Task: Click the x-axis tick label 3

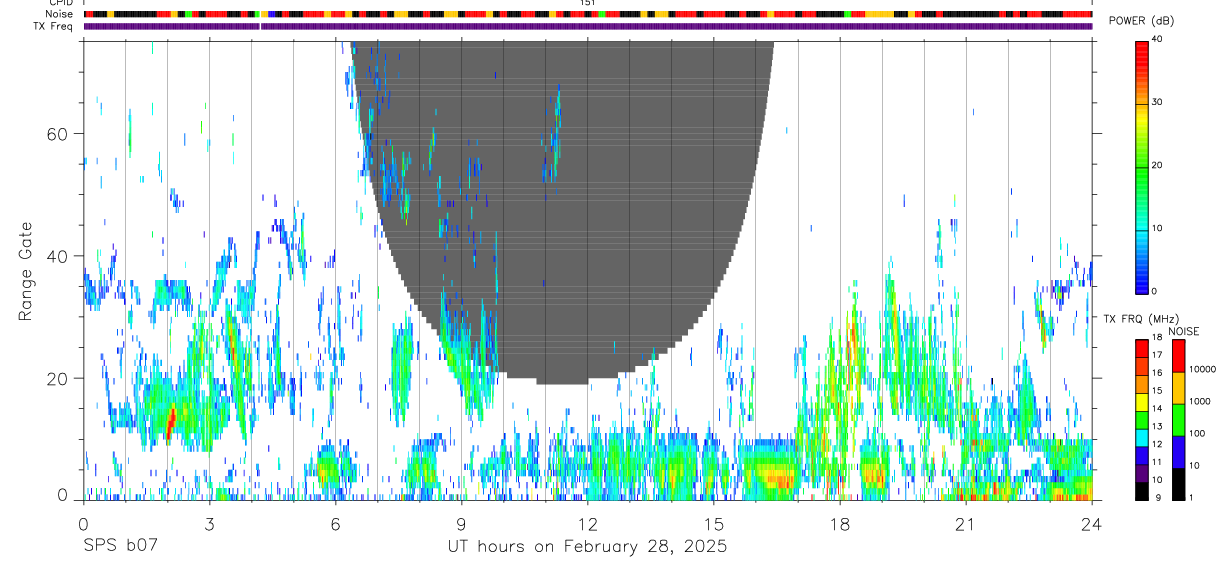Action: click(x=209, y=524)
